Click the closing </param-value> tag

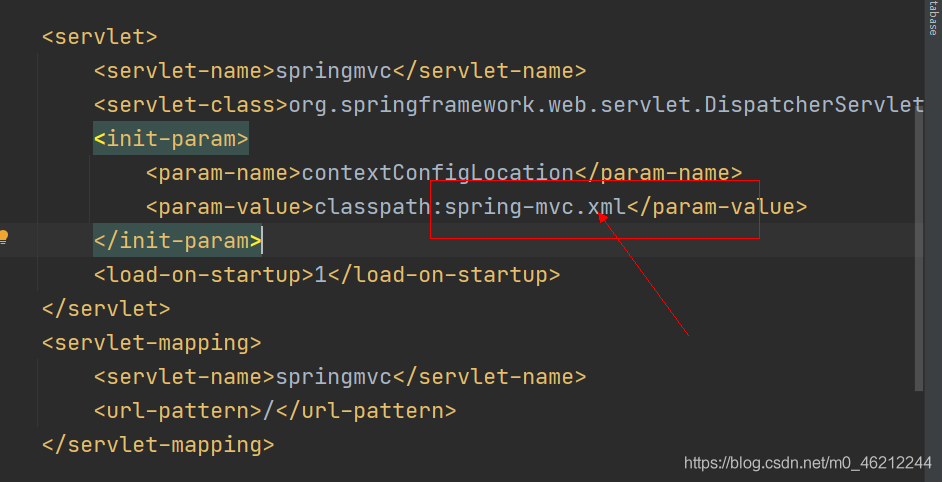pyautogui.click(x=716, y=207)
